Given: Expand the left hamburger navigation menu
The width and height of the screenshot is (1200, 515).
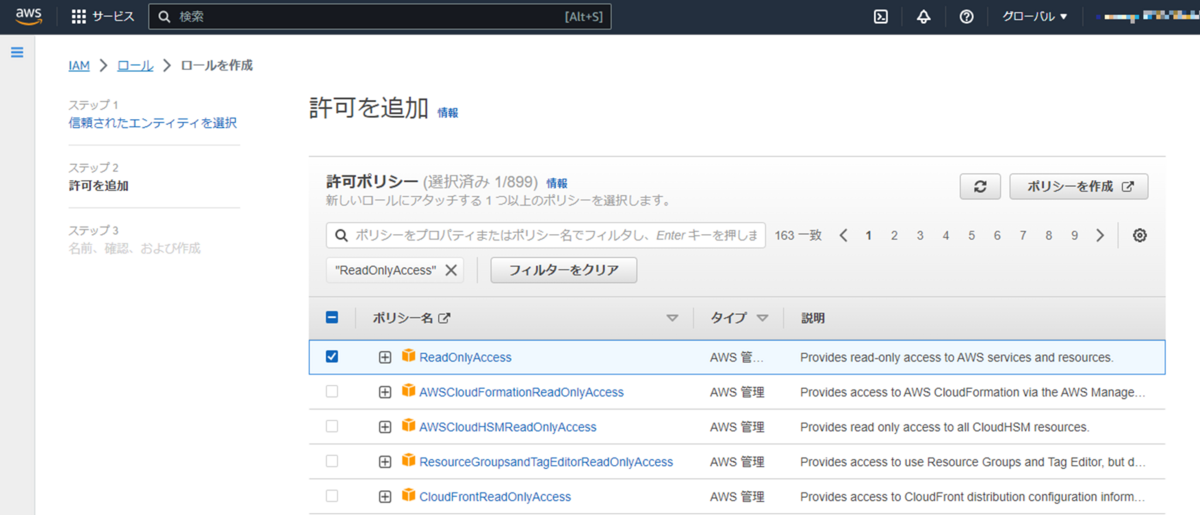Looking at the screenshot, I should [x=17, y=52].
